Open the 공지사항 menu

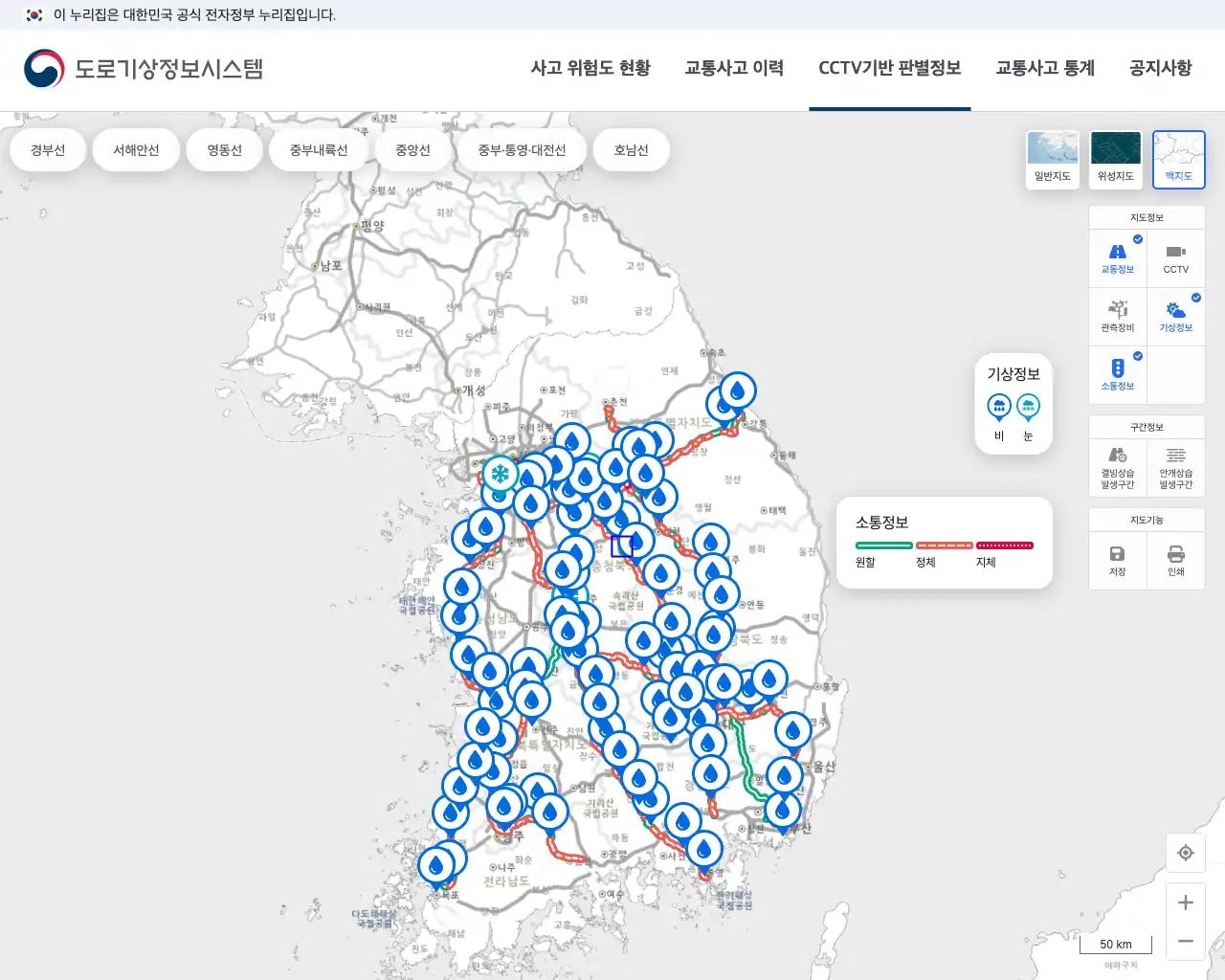[x=1160, y=68]
